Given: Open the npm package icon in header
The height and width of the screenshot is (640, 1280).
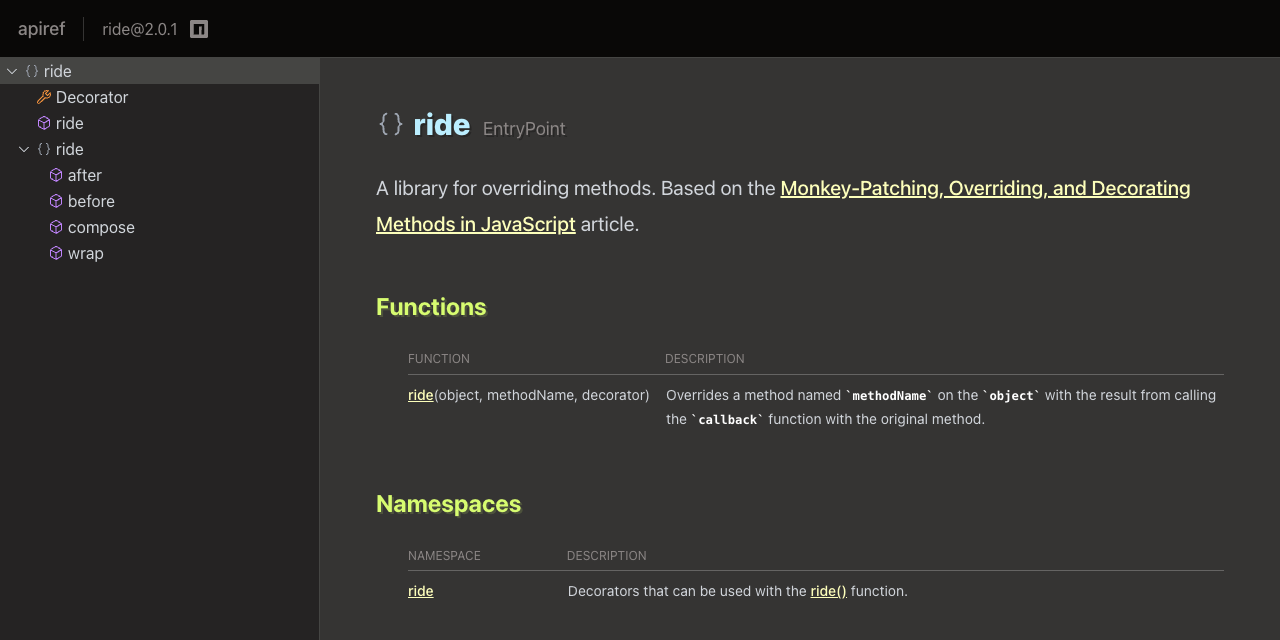Looking at the screenshot, I should (199, 29).
